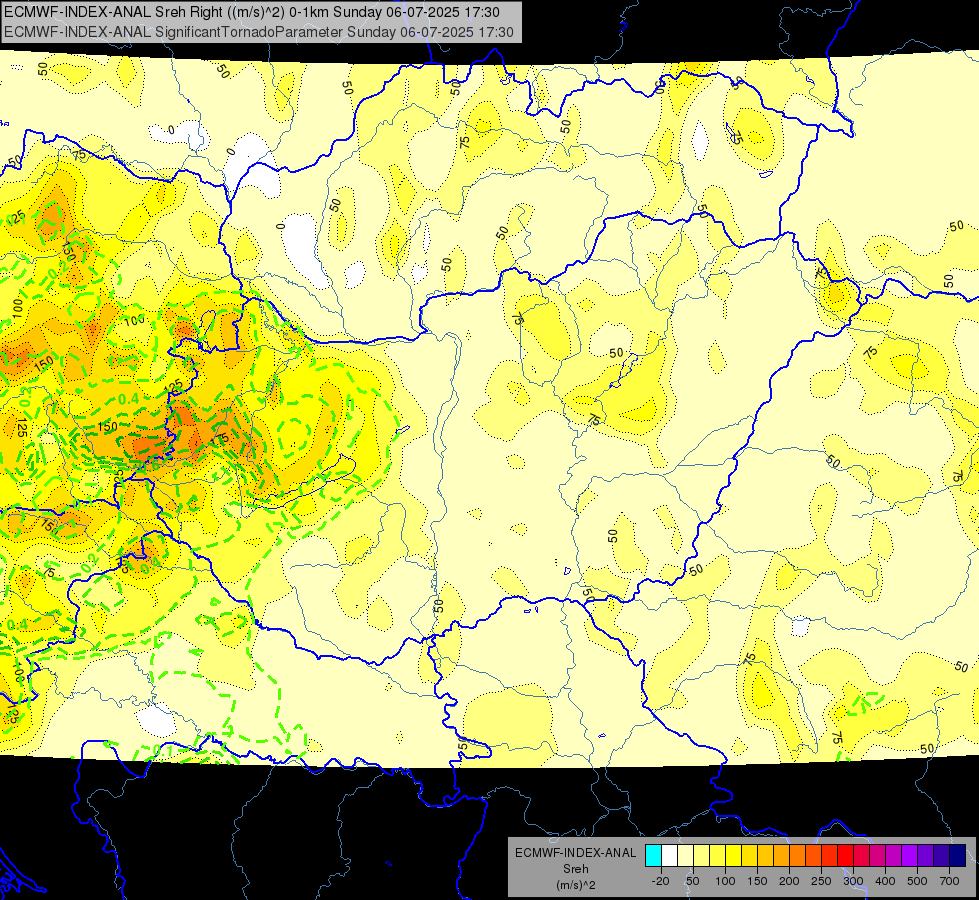Click the 250 legend scale value
979x900 pixels.
pos(821,881)
